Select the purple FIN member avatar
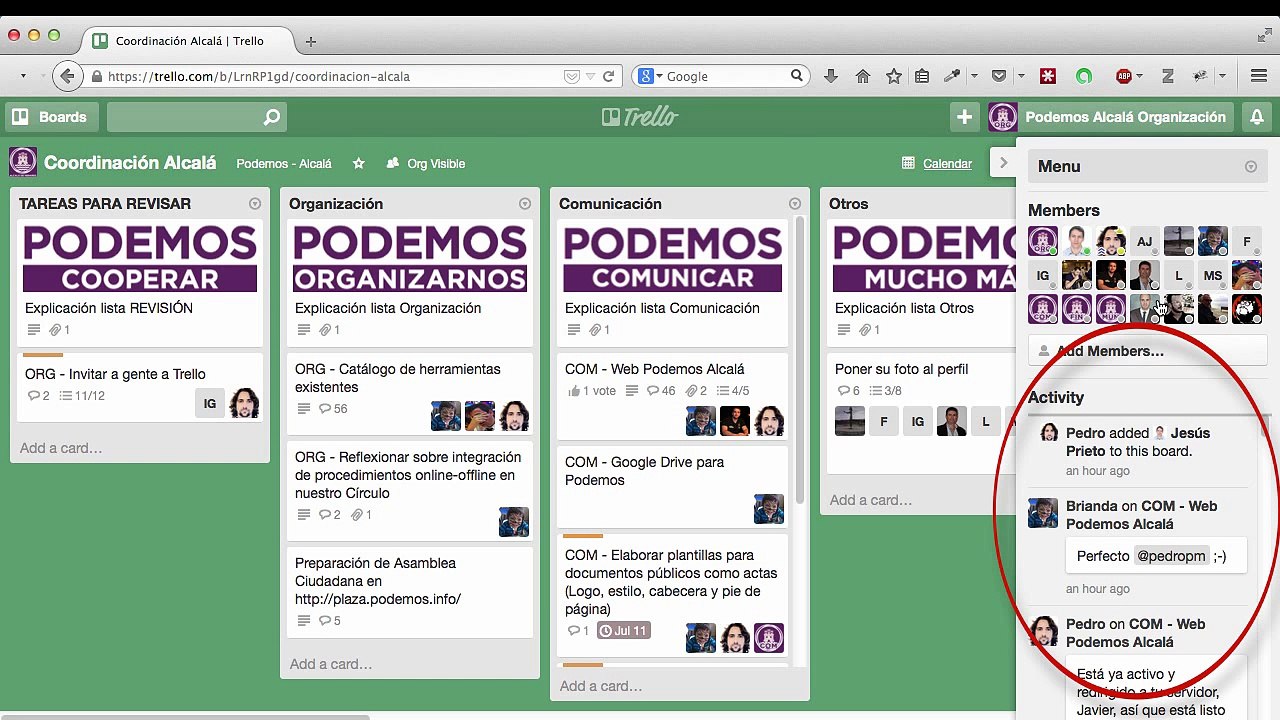 point(1077,309)
